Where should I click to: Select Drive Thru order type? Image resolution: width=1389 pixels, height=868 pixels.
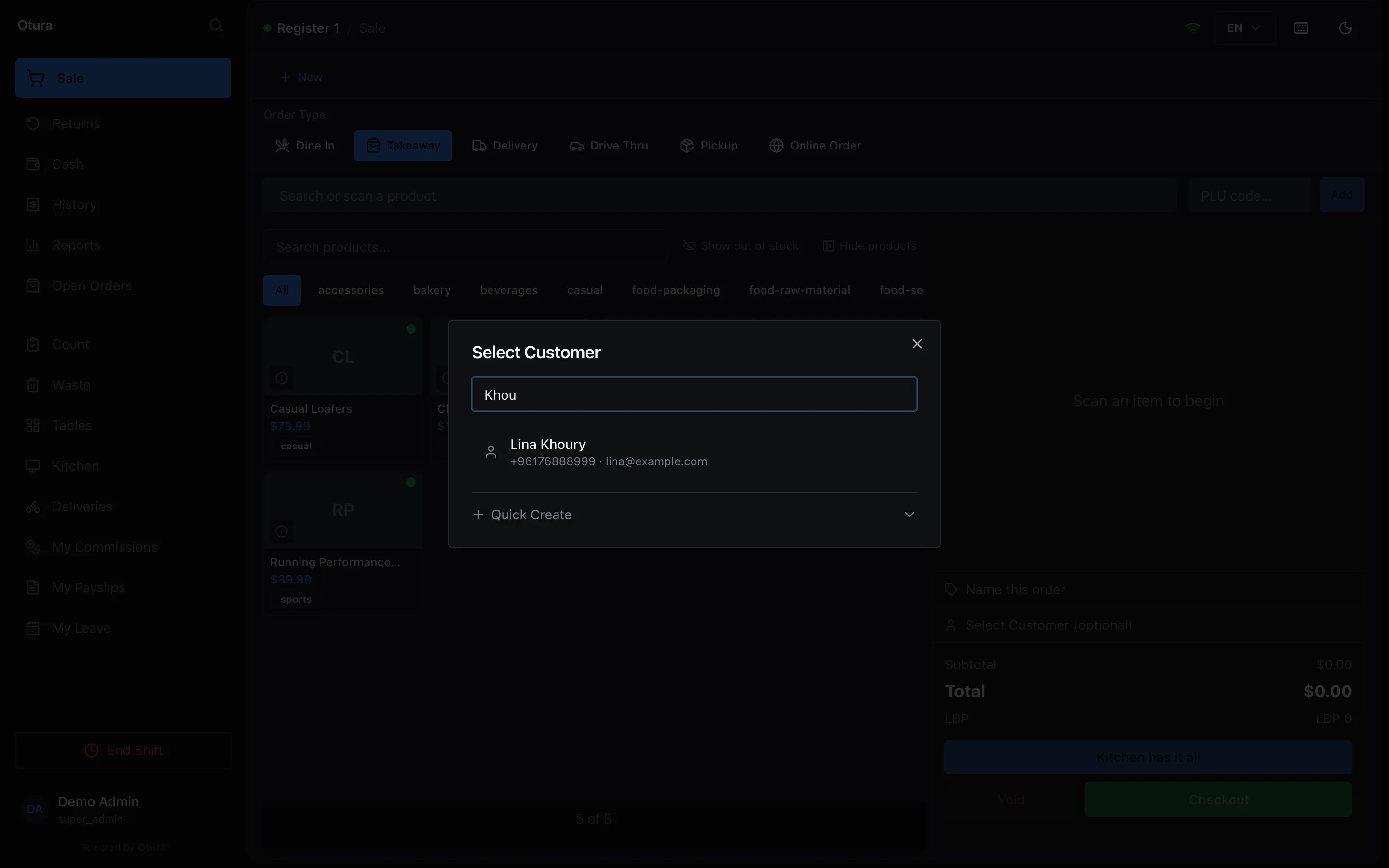tap(609, 146)
